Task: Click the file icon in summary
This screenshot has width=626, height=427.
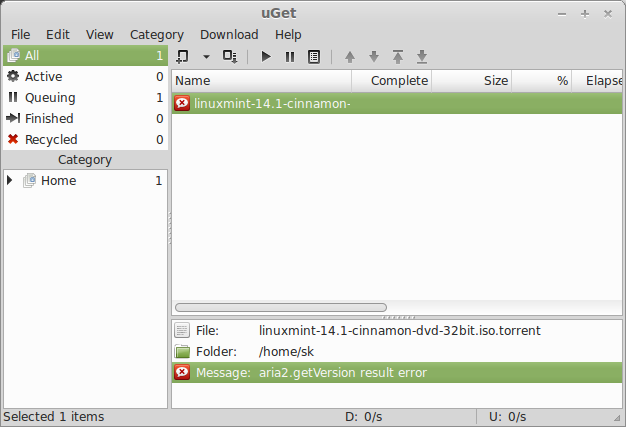Action: [x=182, y=330]
